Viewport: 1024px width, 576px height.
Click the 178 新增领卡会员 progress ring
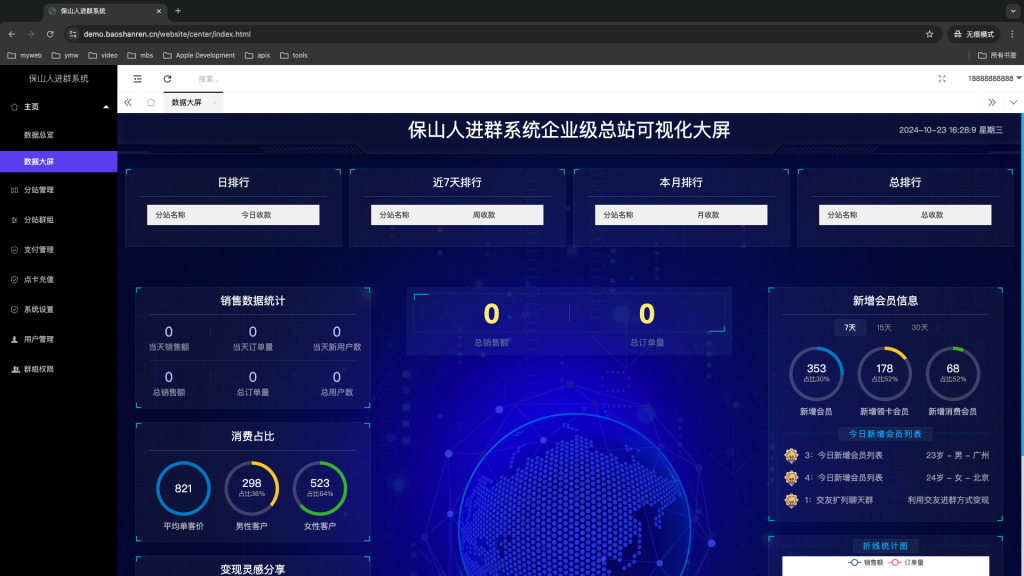[884, 374]
